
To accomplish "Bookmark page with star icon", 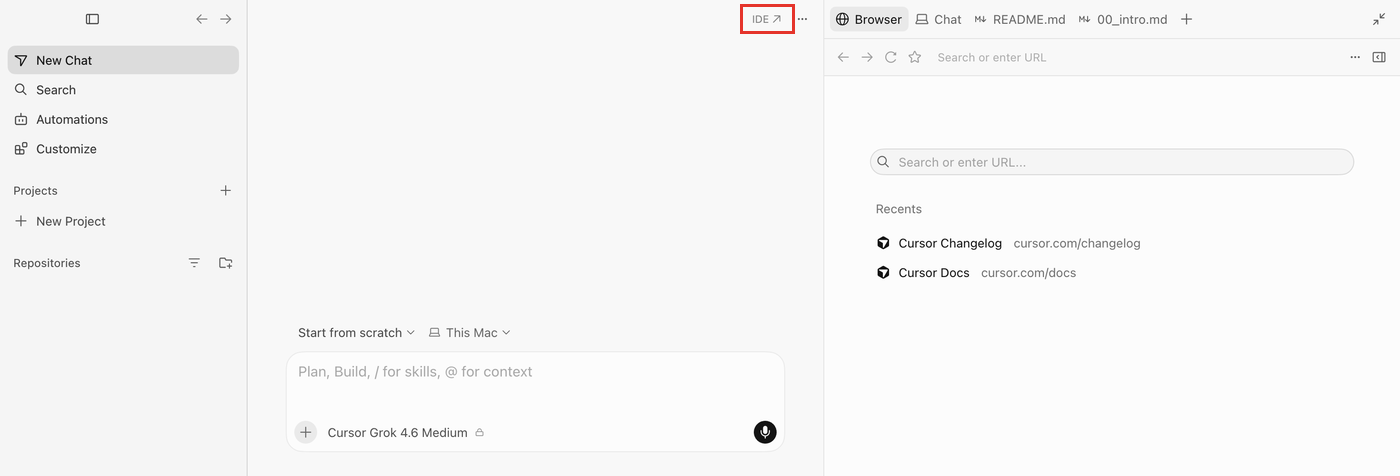I will (914, 57).
